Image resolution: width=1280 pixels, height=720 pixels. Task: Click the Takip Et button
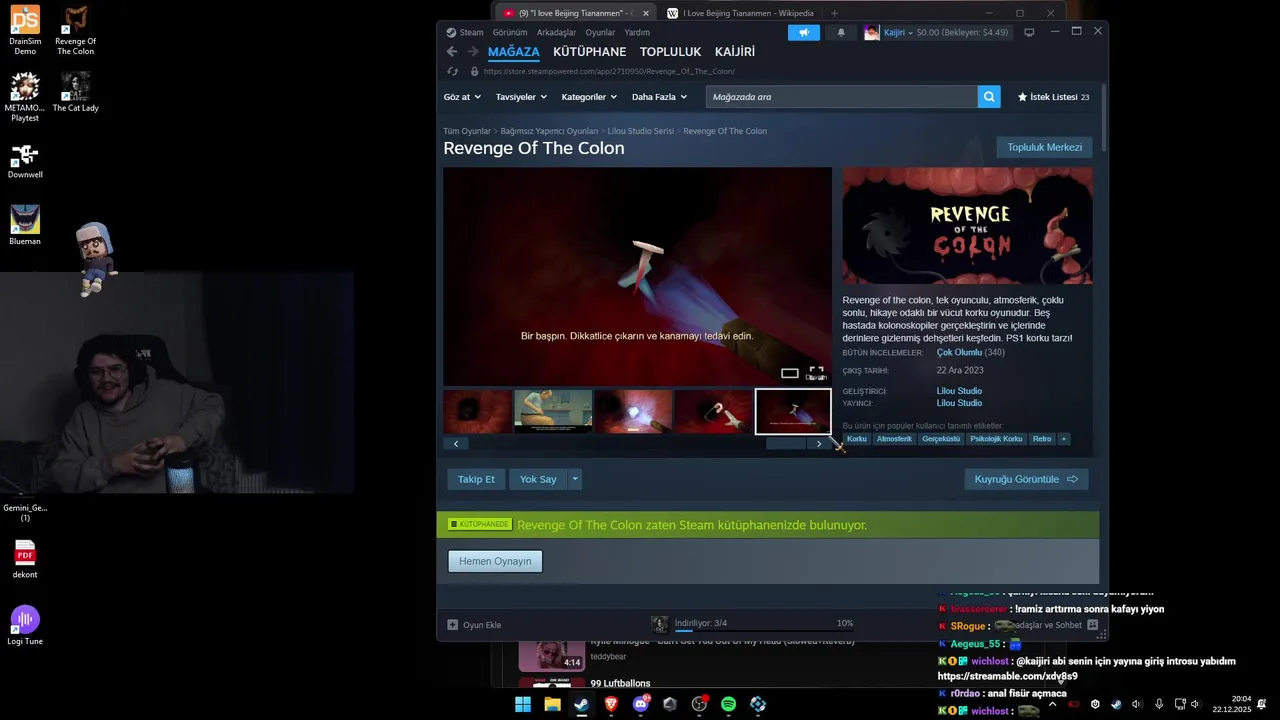coord(476,479)
